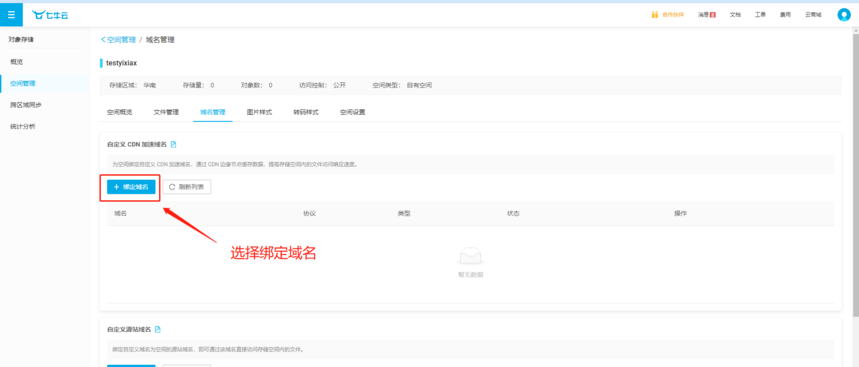The image size is (859, 367).
Task: Click the 类型 column header
Action: 404,213
